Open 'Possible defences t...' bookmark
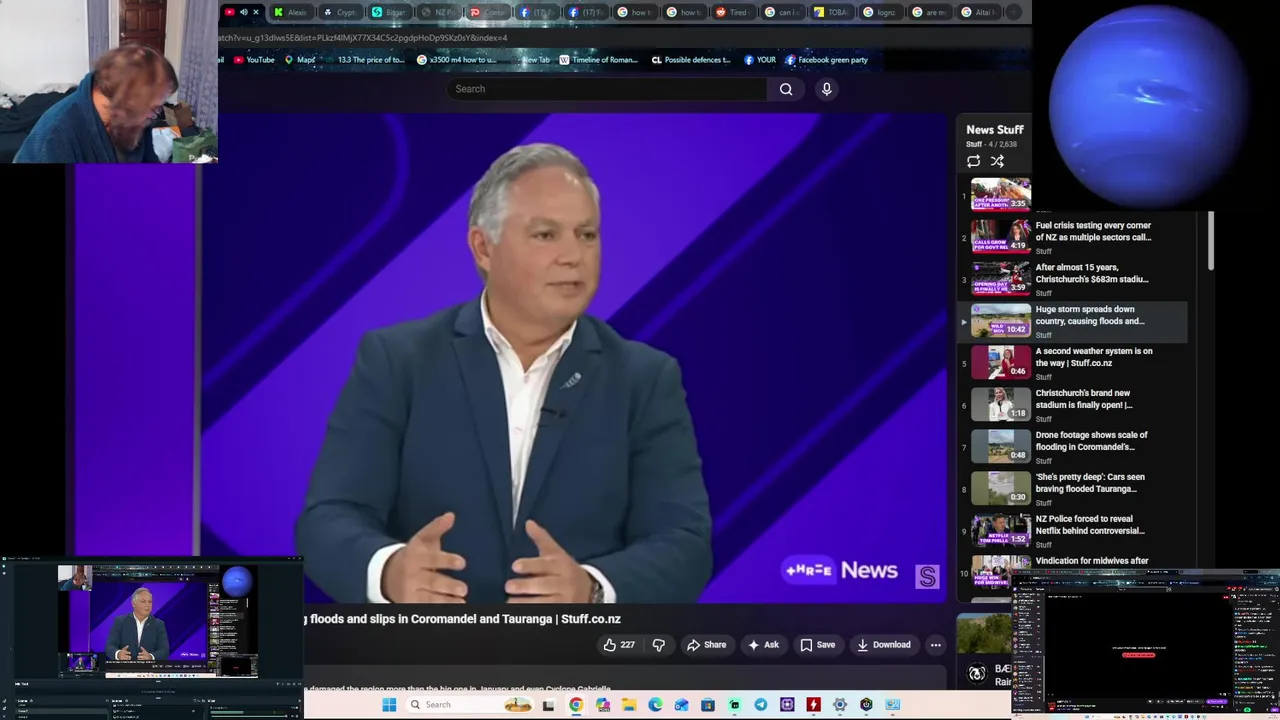 click(691, 60)
